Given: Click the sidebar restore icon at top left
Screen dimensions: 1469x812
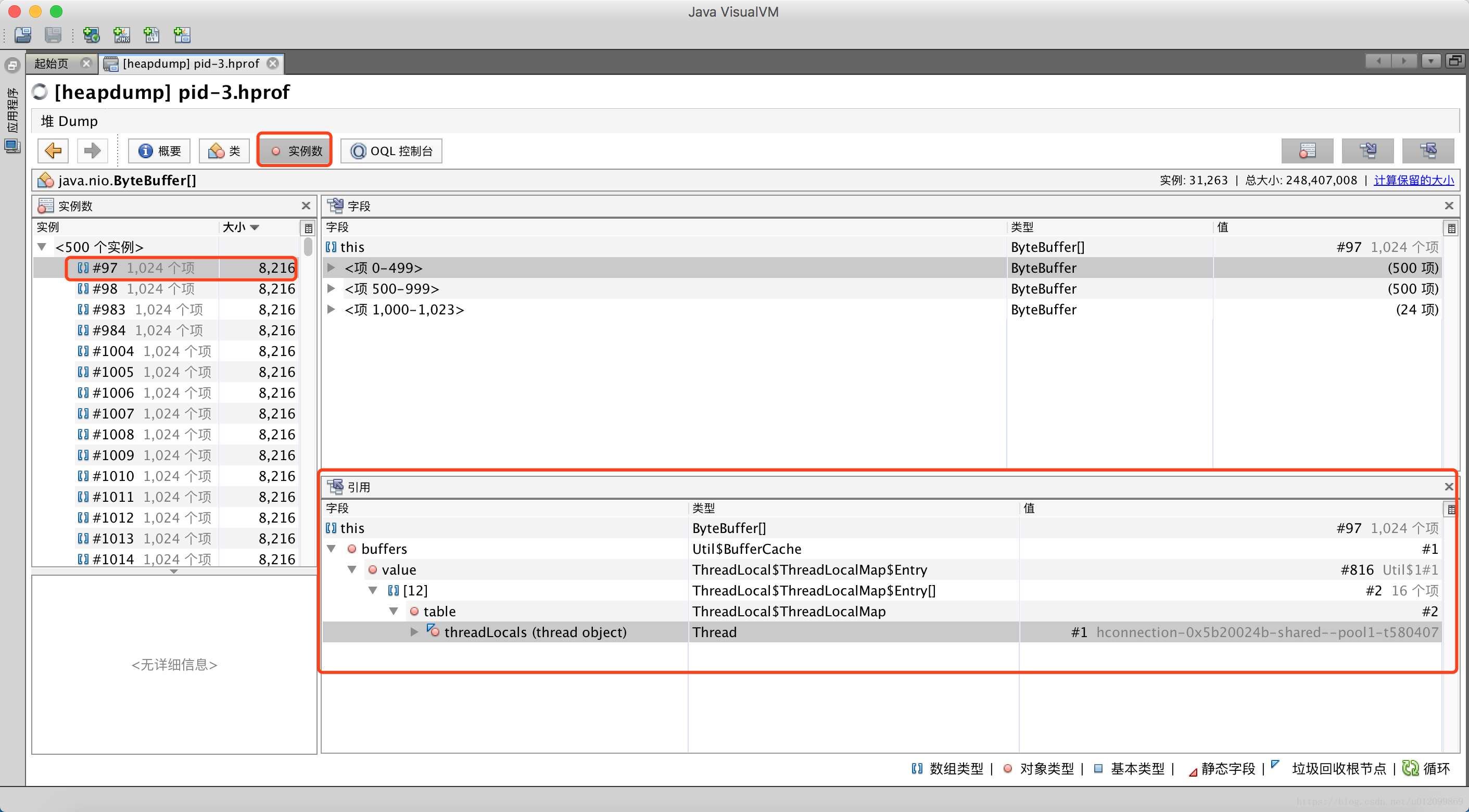Looking at the screenshot, I should point(12,65).
